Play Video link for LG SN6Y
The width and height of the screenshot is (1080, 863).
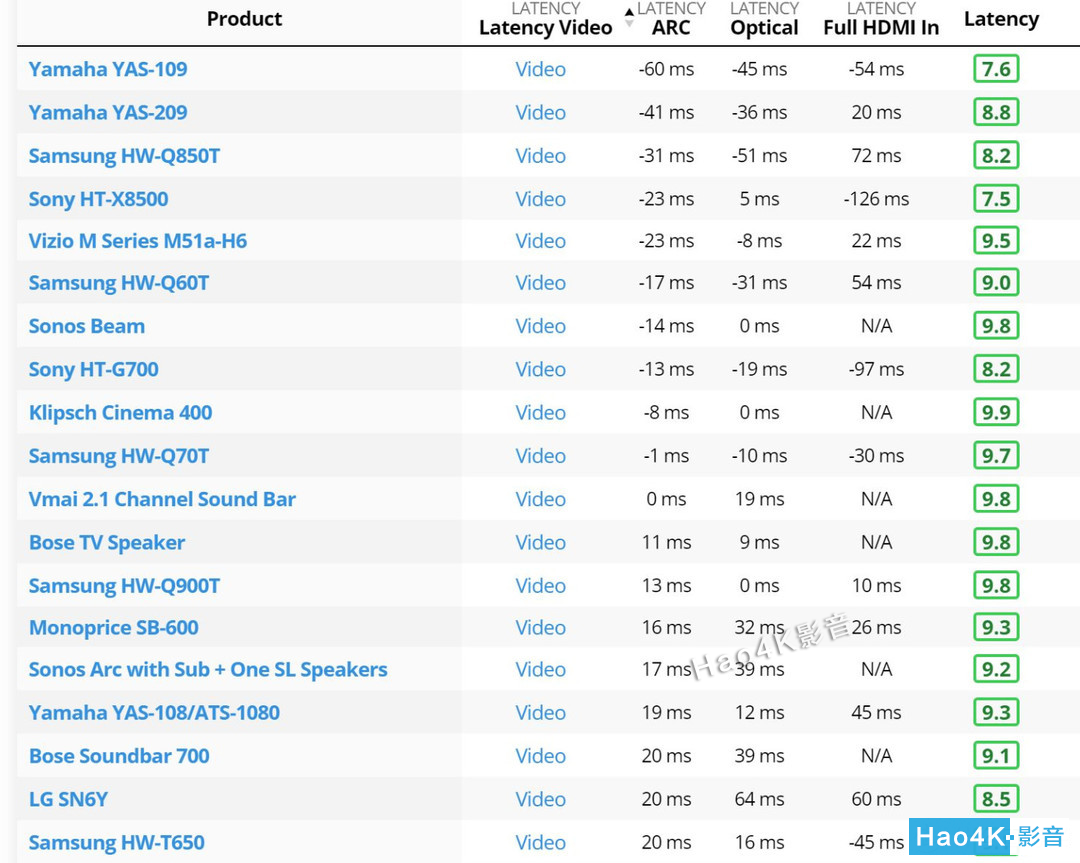tap(541, 800)
